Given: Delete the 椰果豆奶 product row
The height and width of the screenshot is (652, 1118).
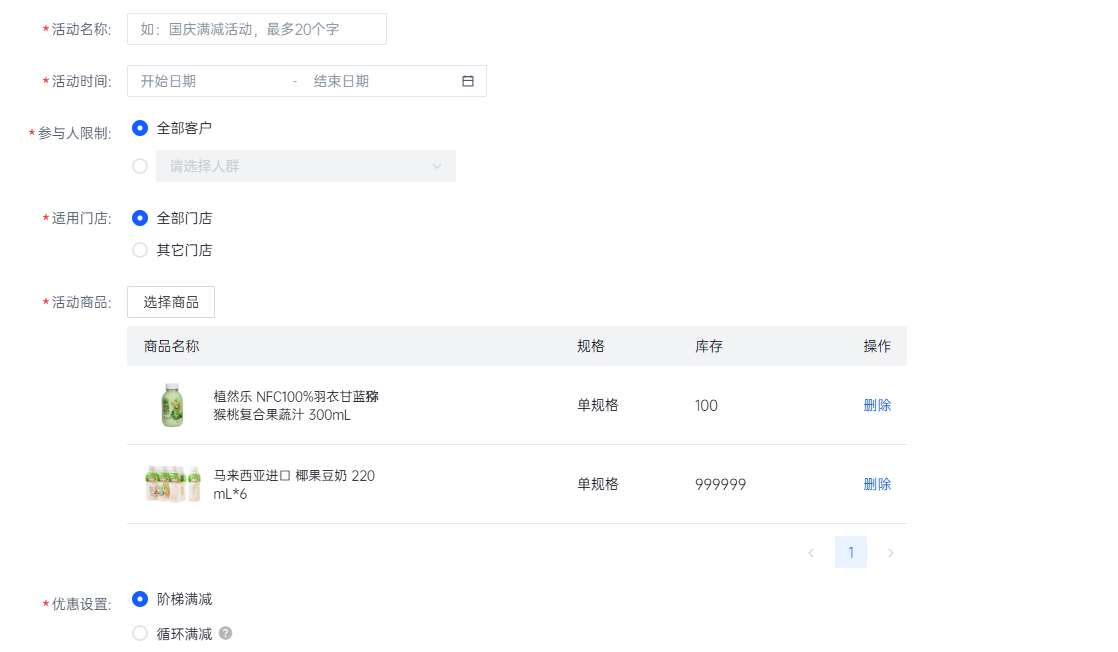Looking at the screenshot, I should point(877,484).
